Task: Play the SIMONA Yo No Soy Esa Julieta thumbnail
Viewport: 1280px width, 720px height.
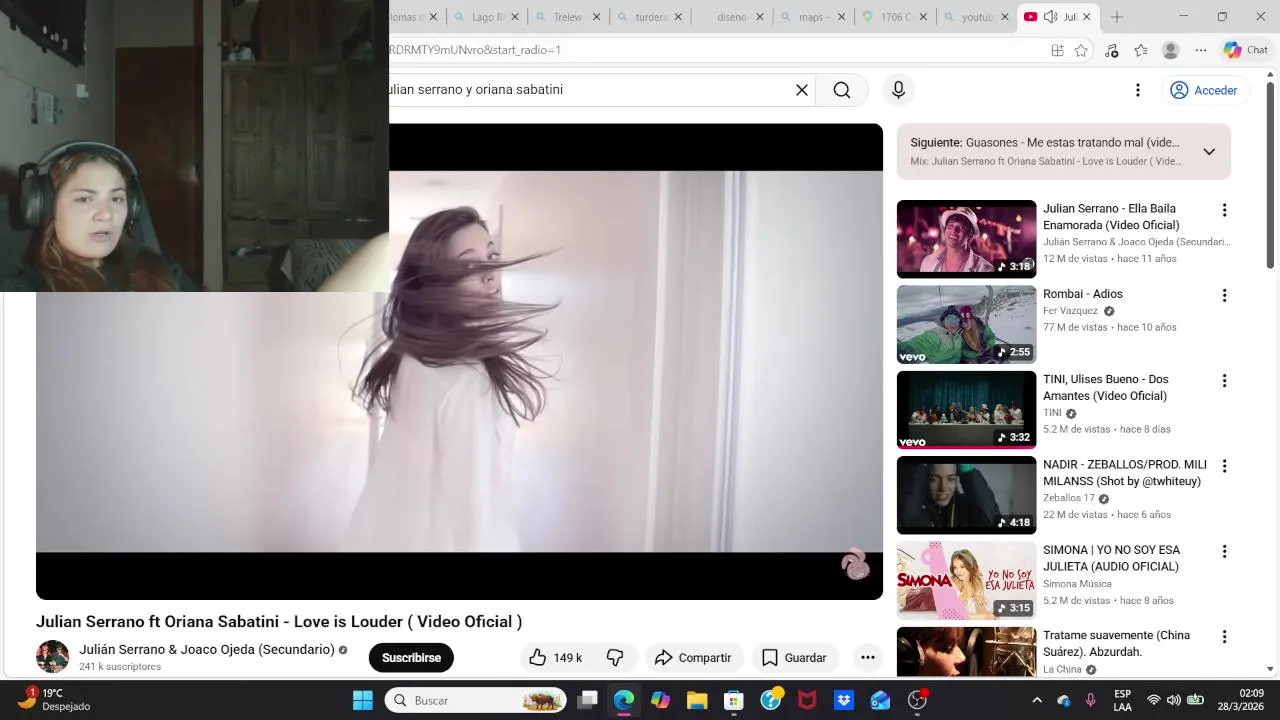Action: tap(966, 580)
